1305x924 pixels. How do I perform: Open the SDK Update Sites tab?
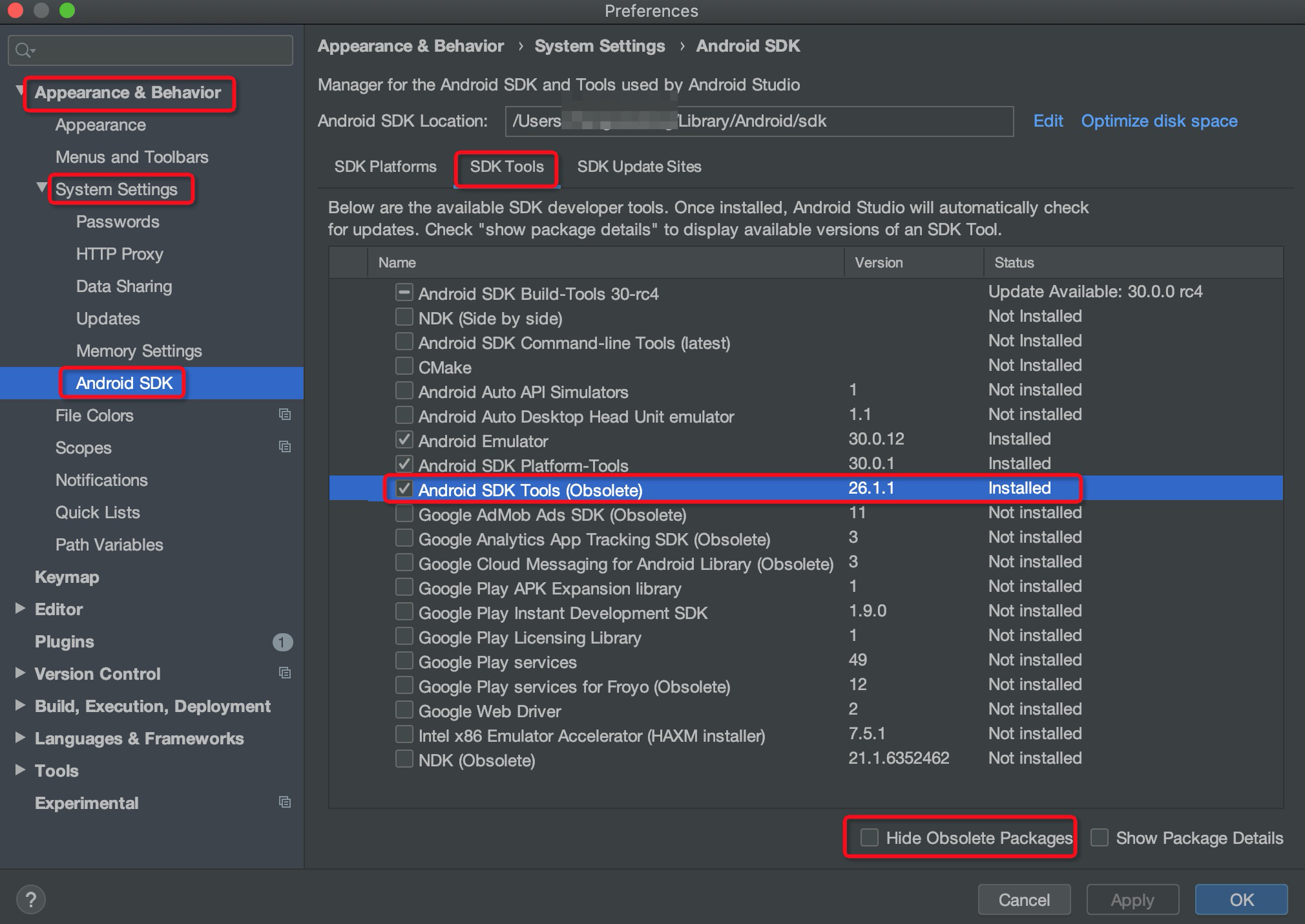point(639,167)
